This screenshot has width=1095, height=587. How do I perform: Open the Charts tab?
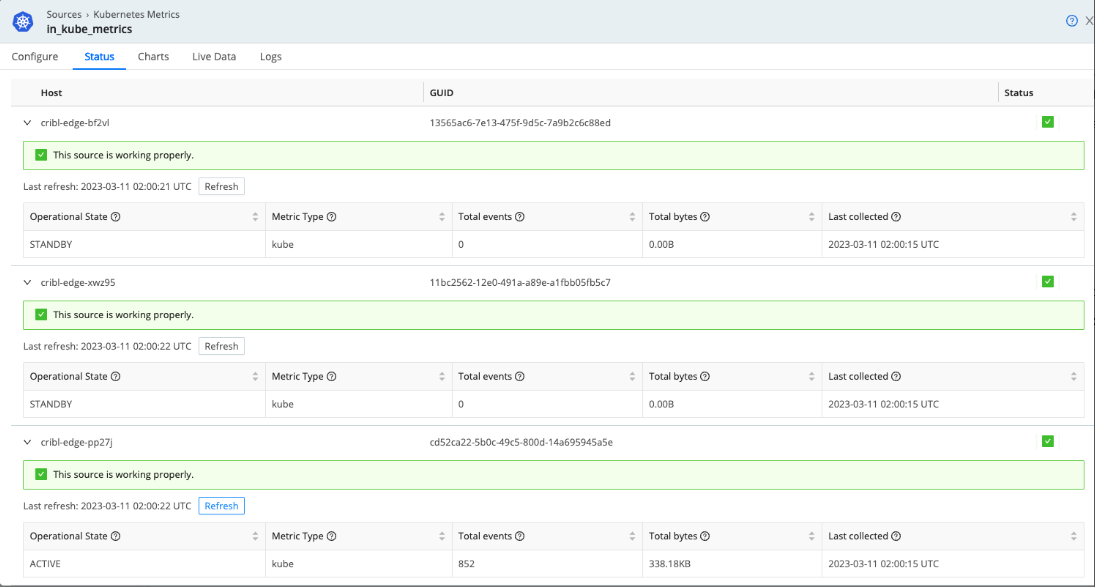pyautogui.click(x=153, y=57)
